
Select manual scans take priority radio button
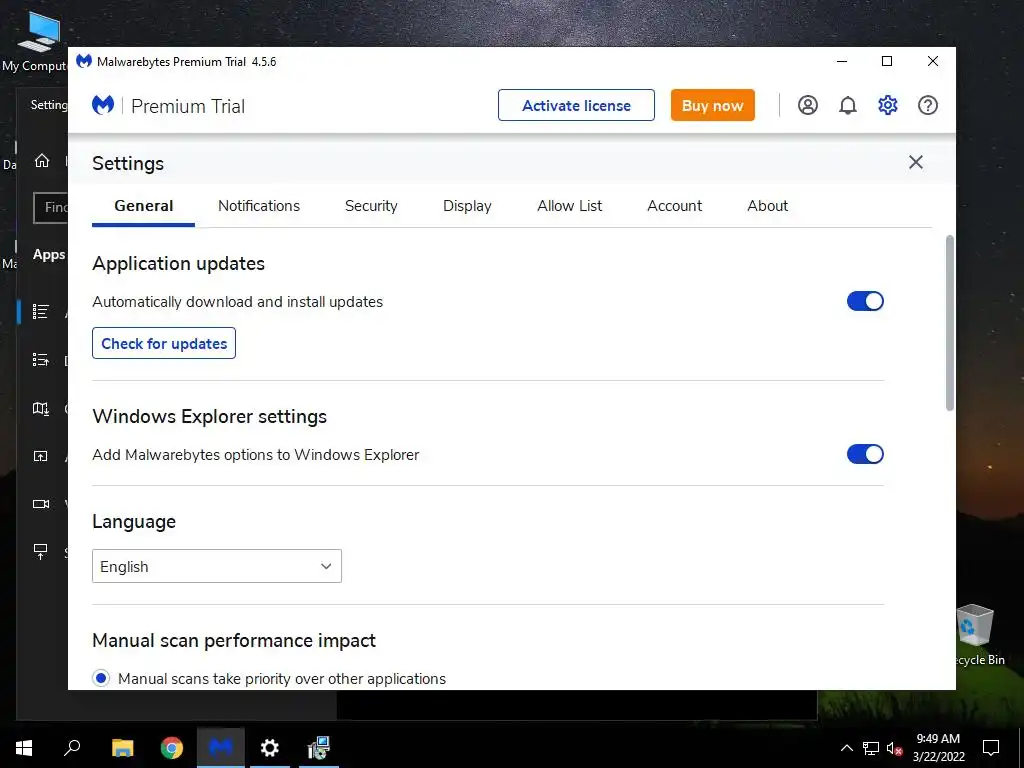pos(101,679)
